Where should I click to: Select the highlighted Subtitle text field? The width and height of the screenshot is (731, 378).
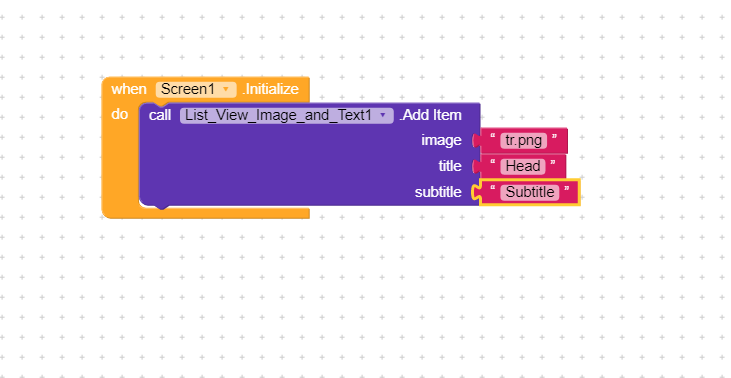click(x=530, y=192)
